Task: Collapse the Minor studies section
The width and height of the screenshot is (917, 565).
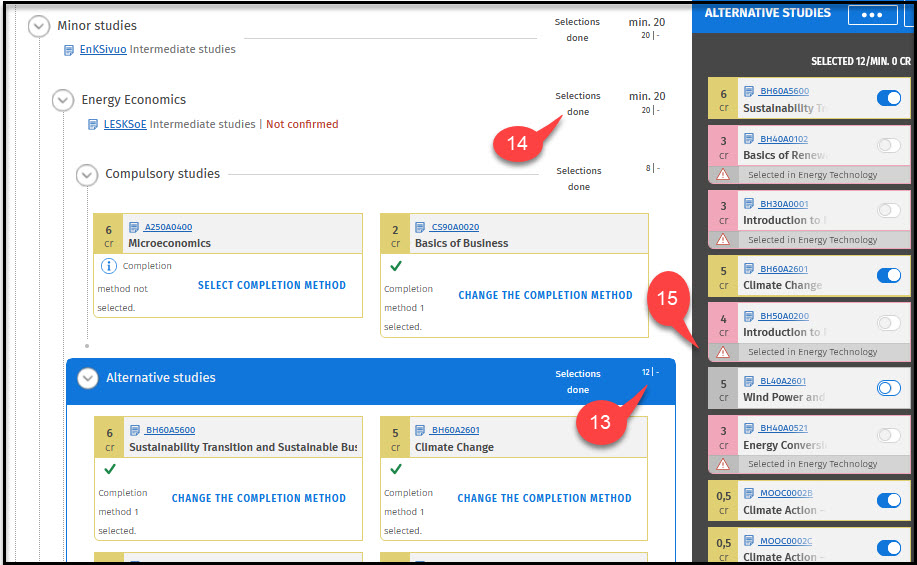Action: 39,26
